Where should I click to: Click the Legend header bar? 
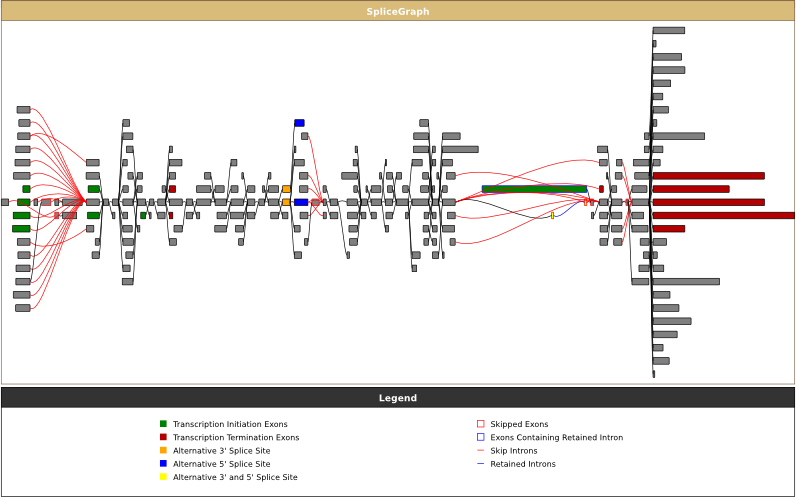click(397, 398)
